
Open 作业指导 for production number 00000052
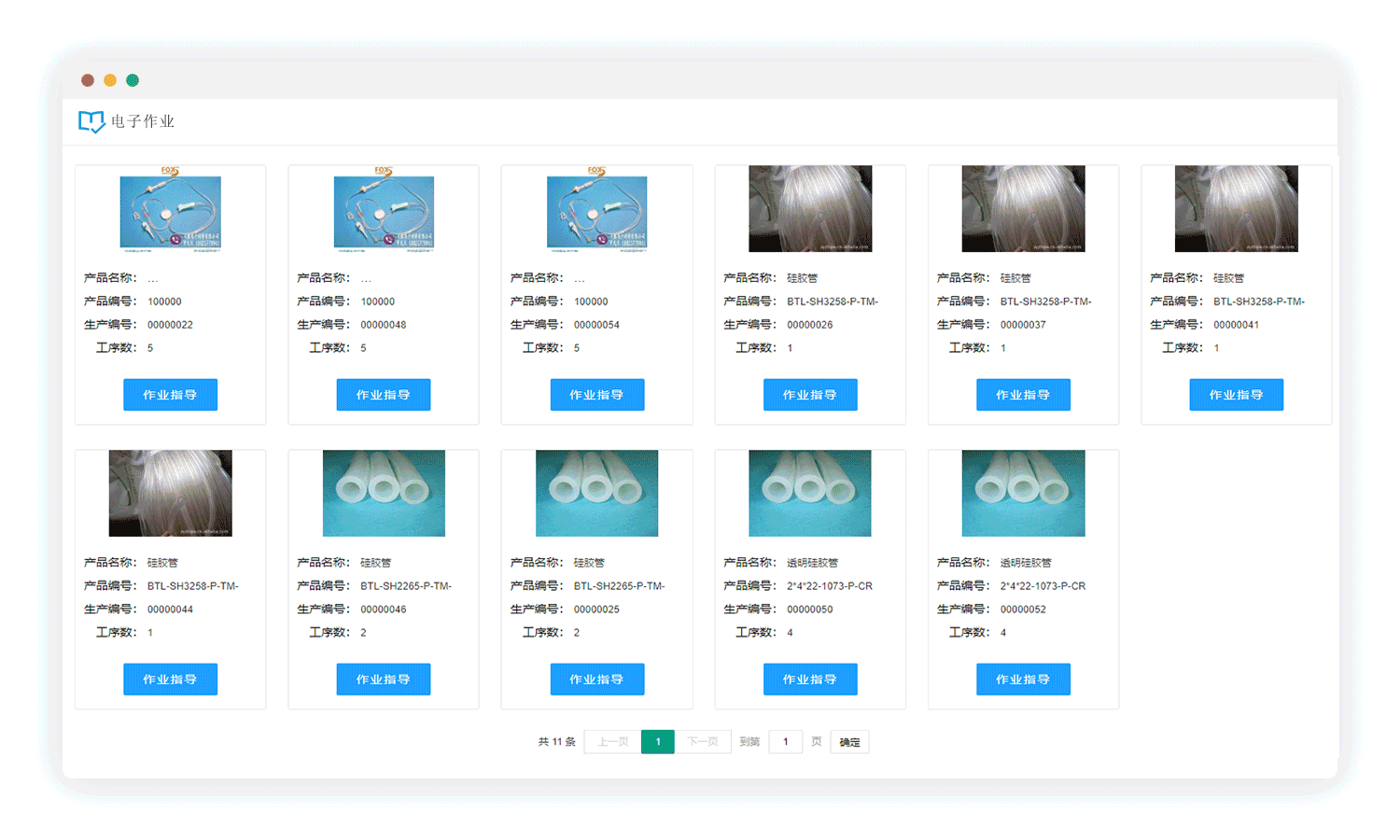coord(1023,679)
